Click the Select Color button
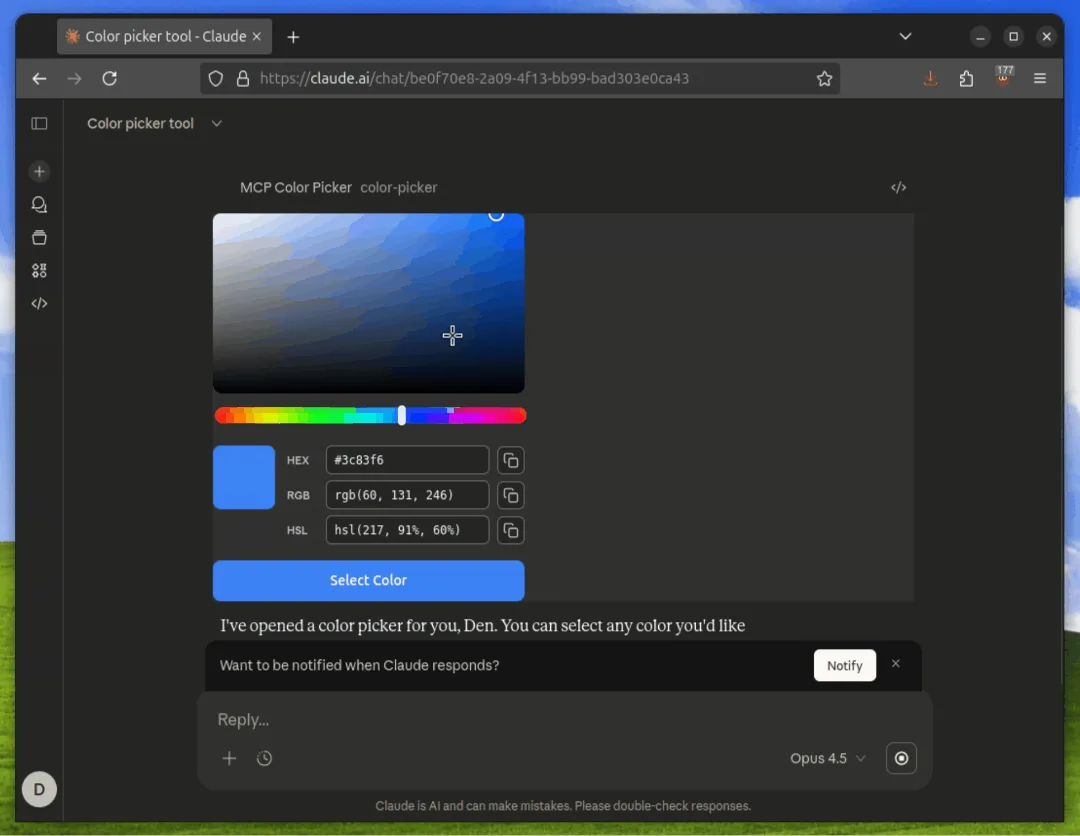The width and height of the screenshot is (1080, 836). pos(368,580)
